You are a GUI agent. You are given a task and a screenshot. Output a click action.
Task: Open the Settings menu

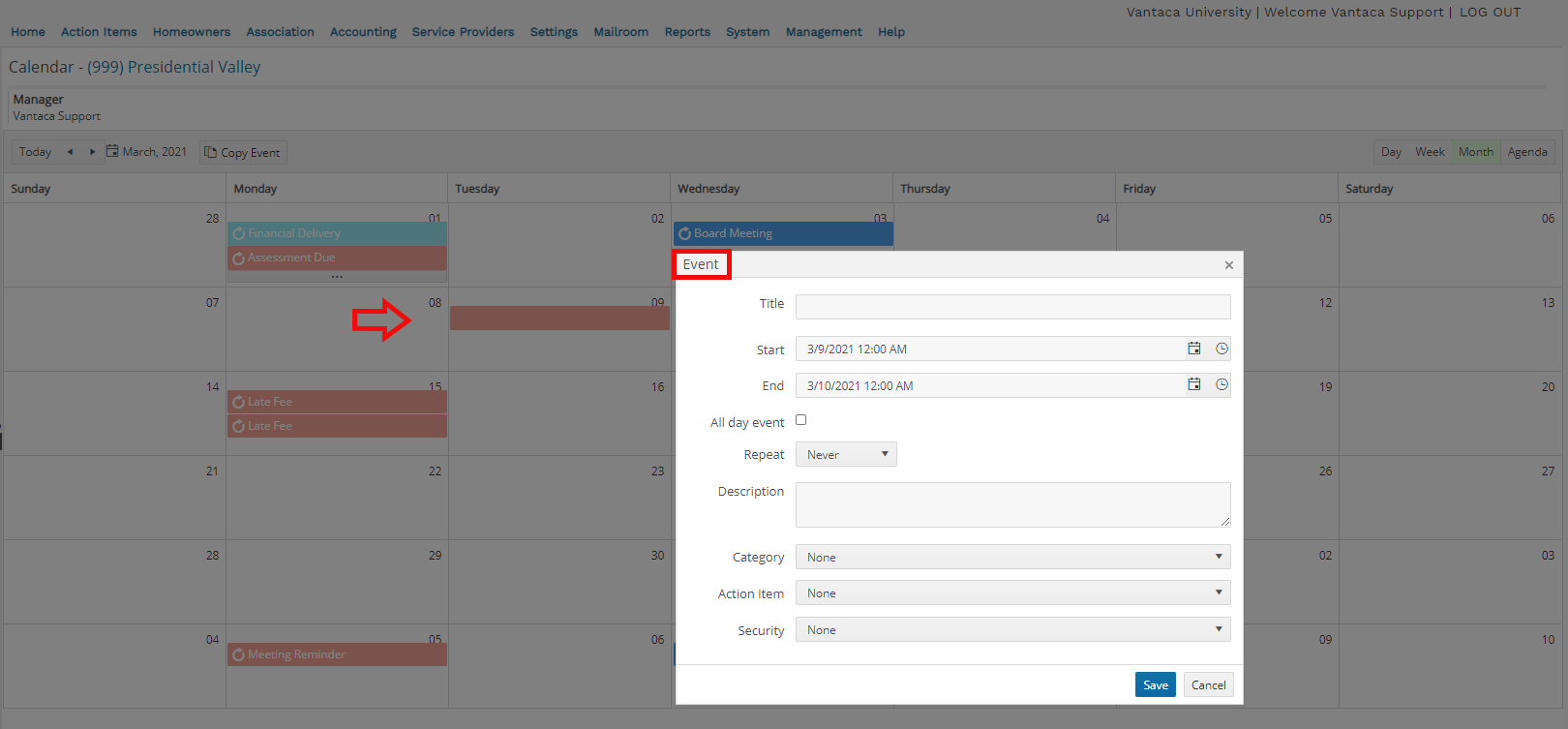pos(554,32)
